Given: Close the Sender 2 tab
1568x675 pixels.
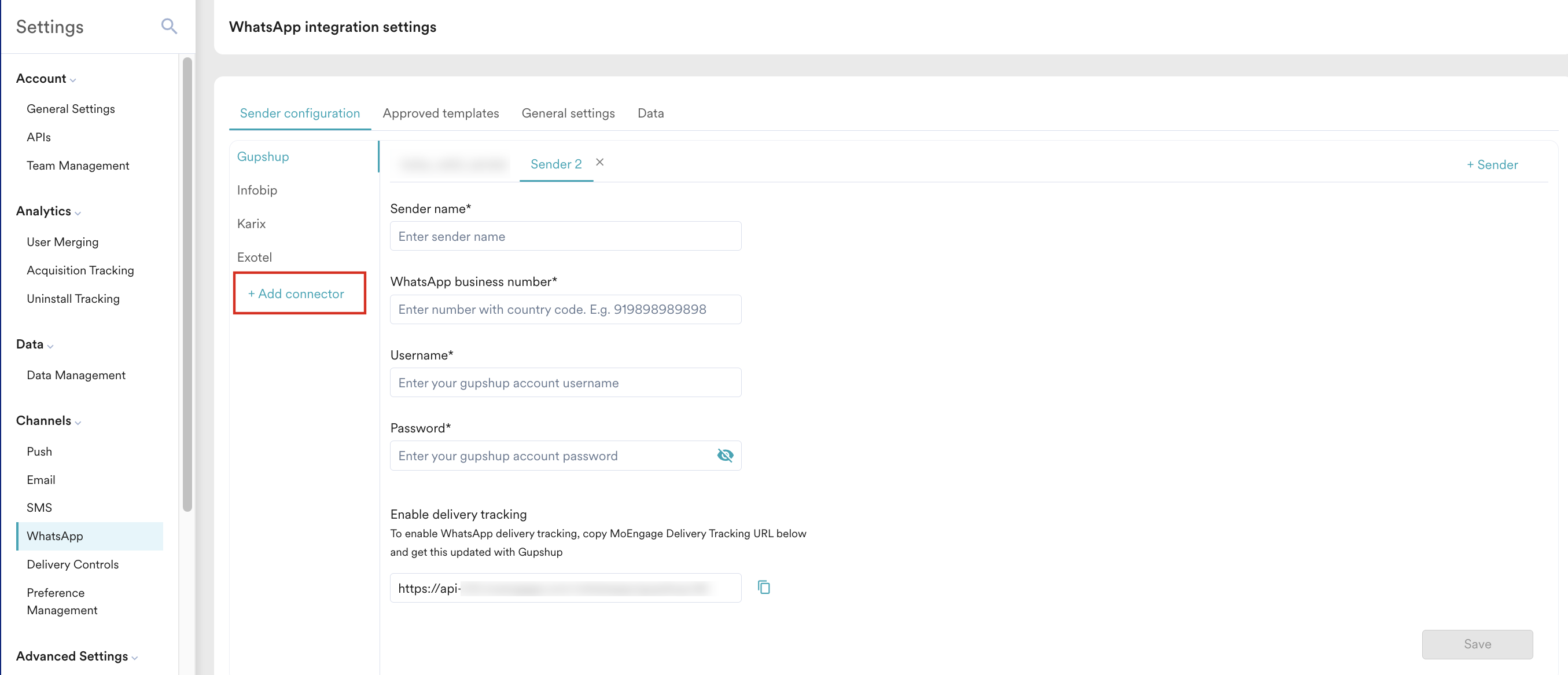Looking at the screenshot, I should point(599,162).
